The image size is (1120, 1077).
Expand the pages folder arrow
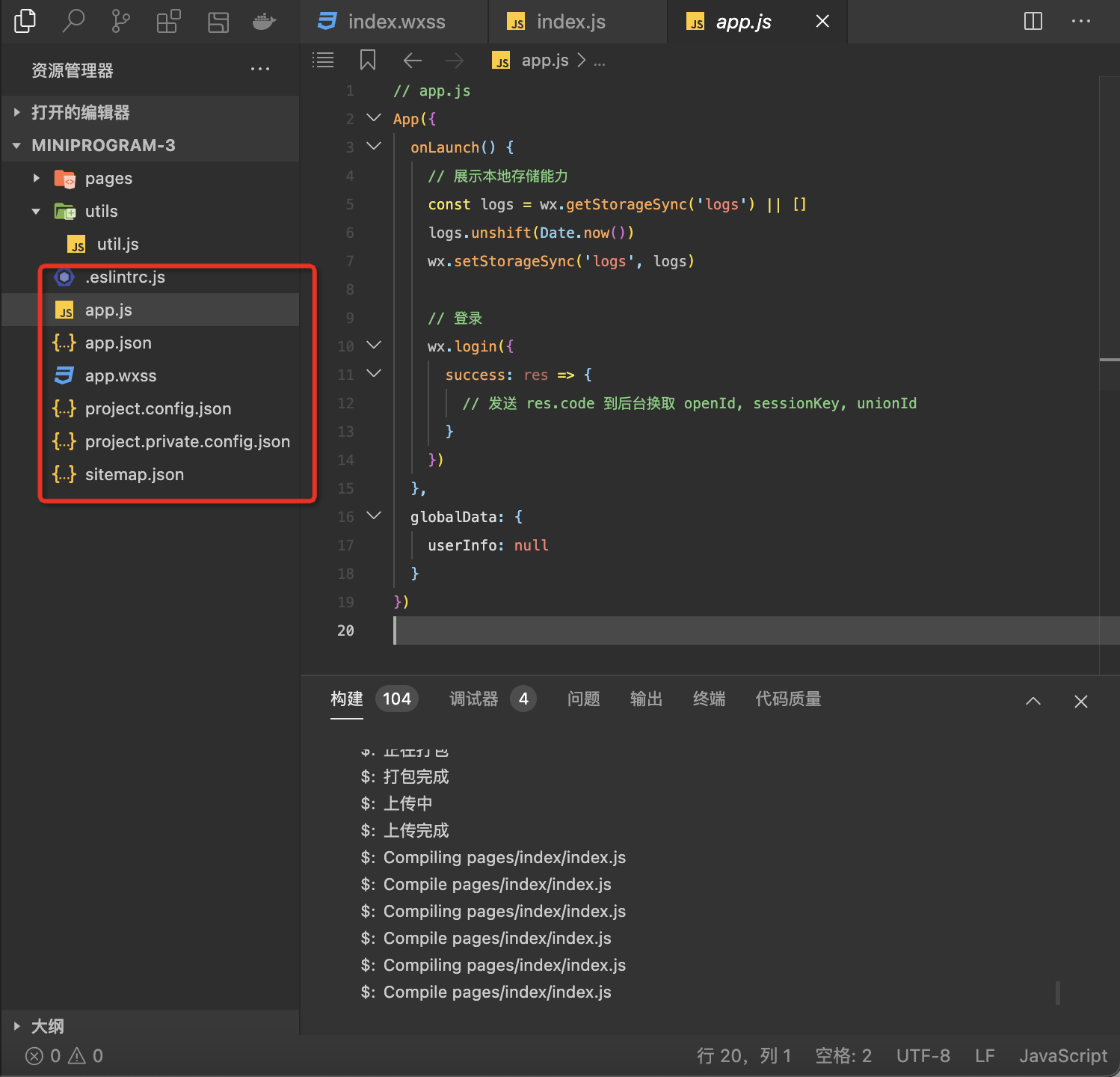[x=36, y=178]
